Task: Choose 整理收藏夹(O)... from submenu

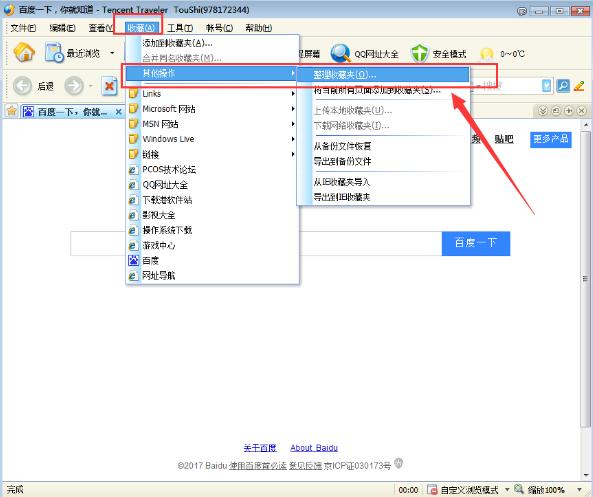Action: 383,75
